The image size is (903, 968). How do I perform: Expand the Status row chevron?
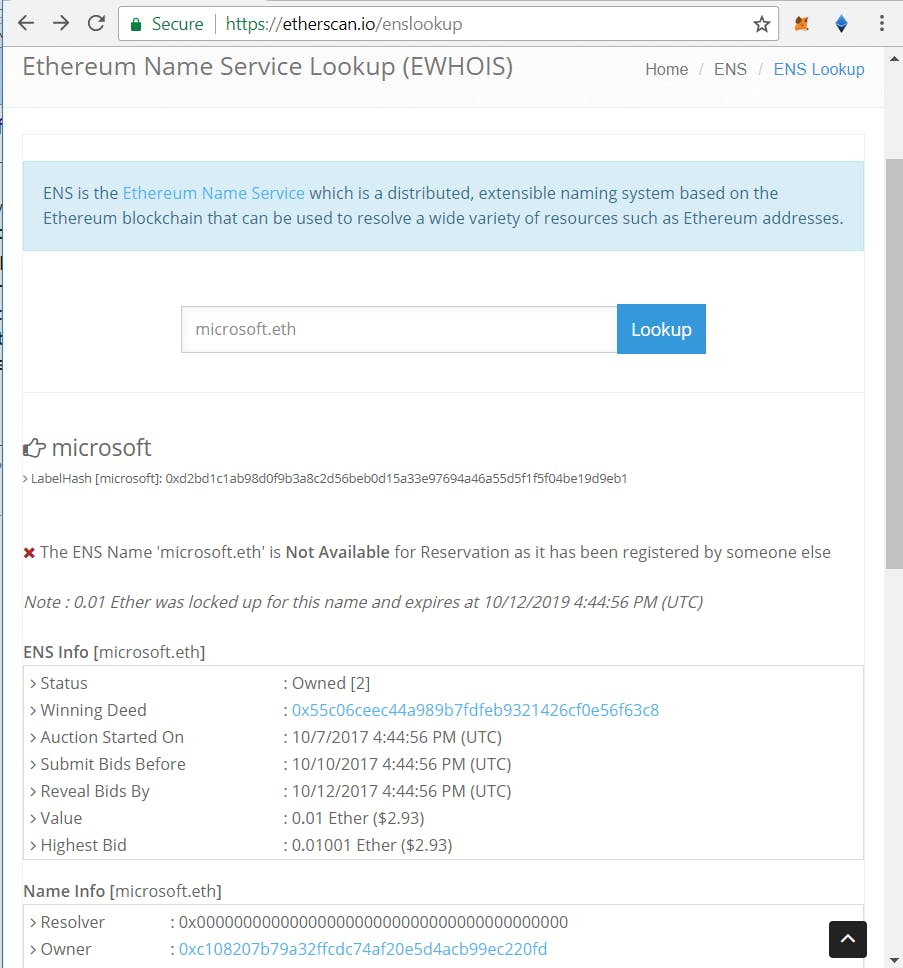click(33, 683)
